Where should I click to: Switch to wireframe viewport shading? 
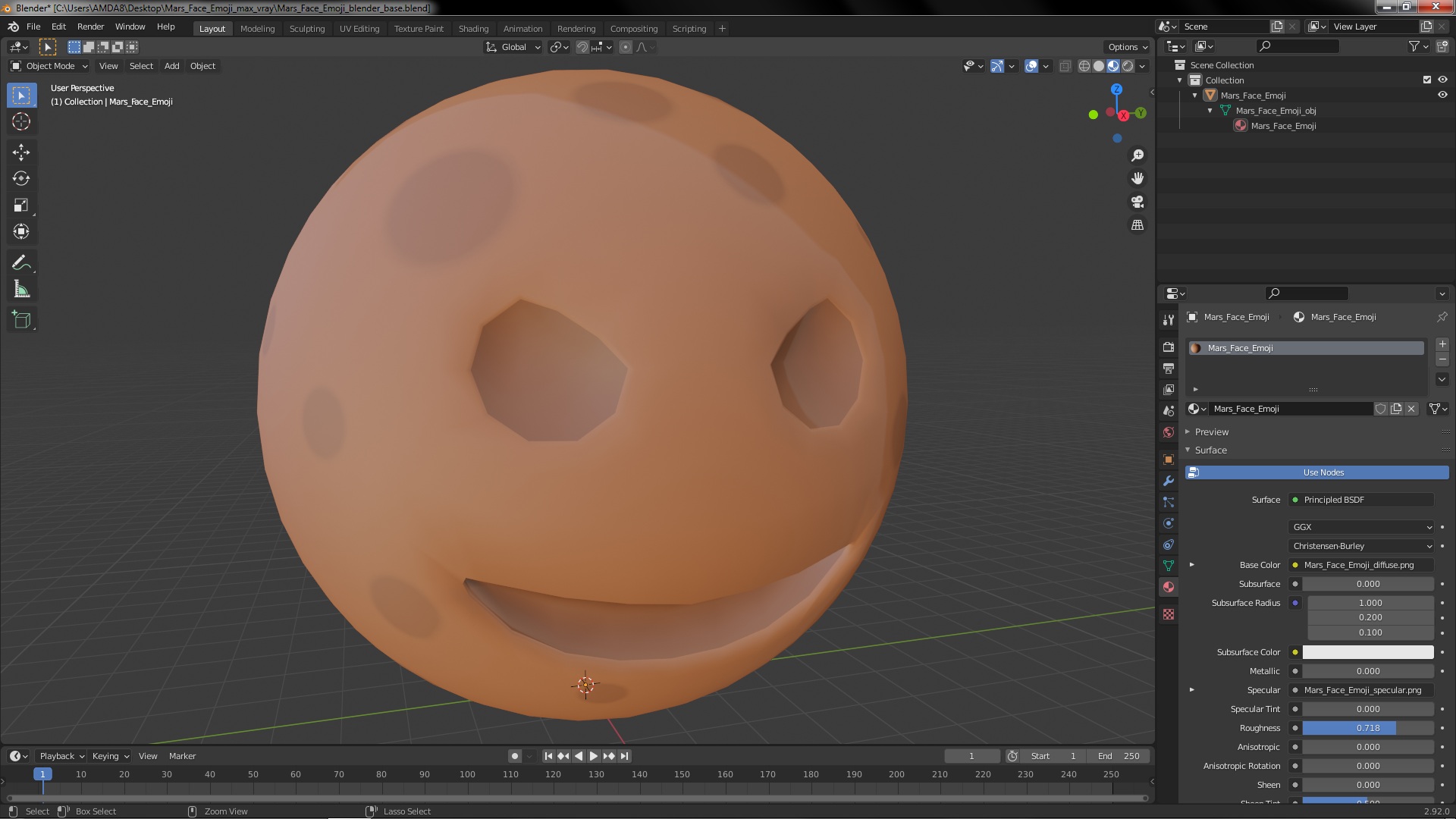(1084, 66)
